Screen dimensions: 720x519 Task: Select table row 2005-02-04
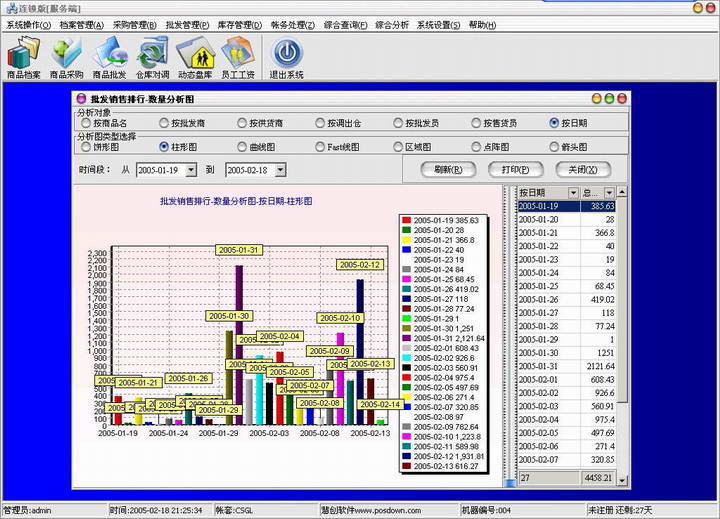[566, 420]
